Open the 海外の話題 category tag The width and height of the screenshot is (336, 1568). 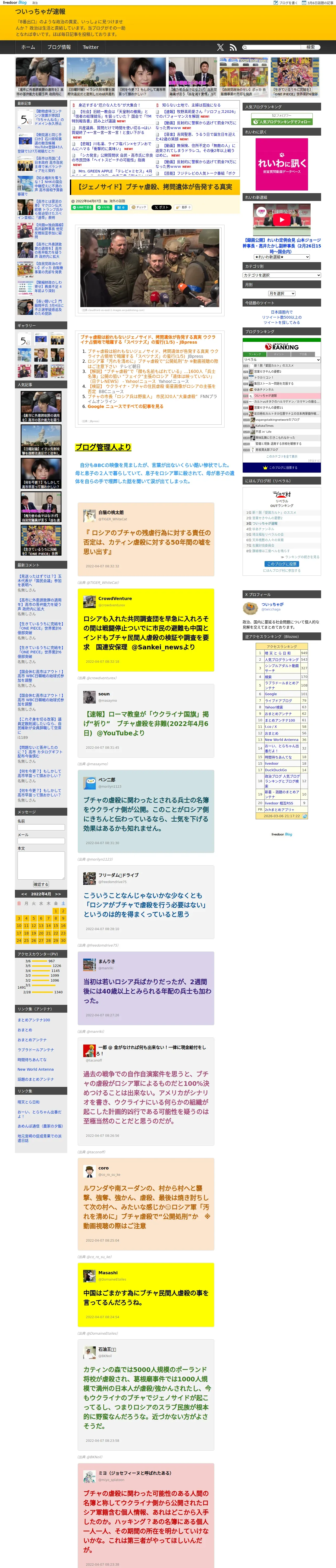pos(117,201)
